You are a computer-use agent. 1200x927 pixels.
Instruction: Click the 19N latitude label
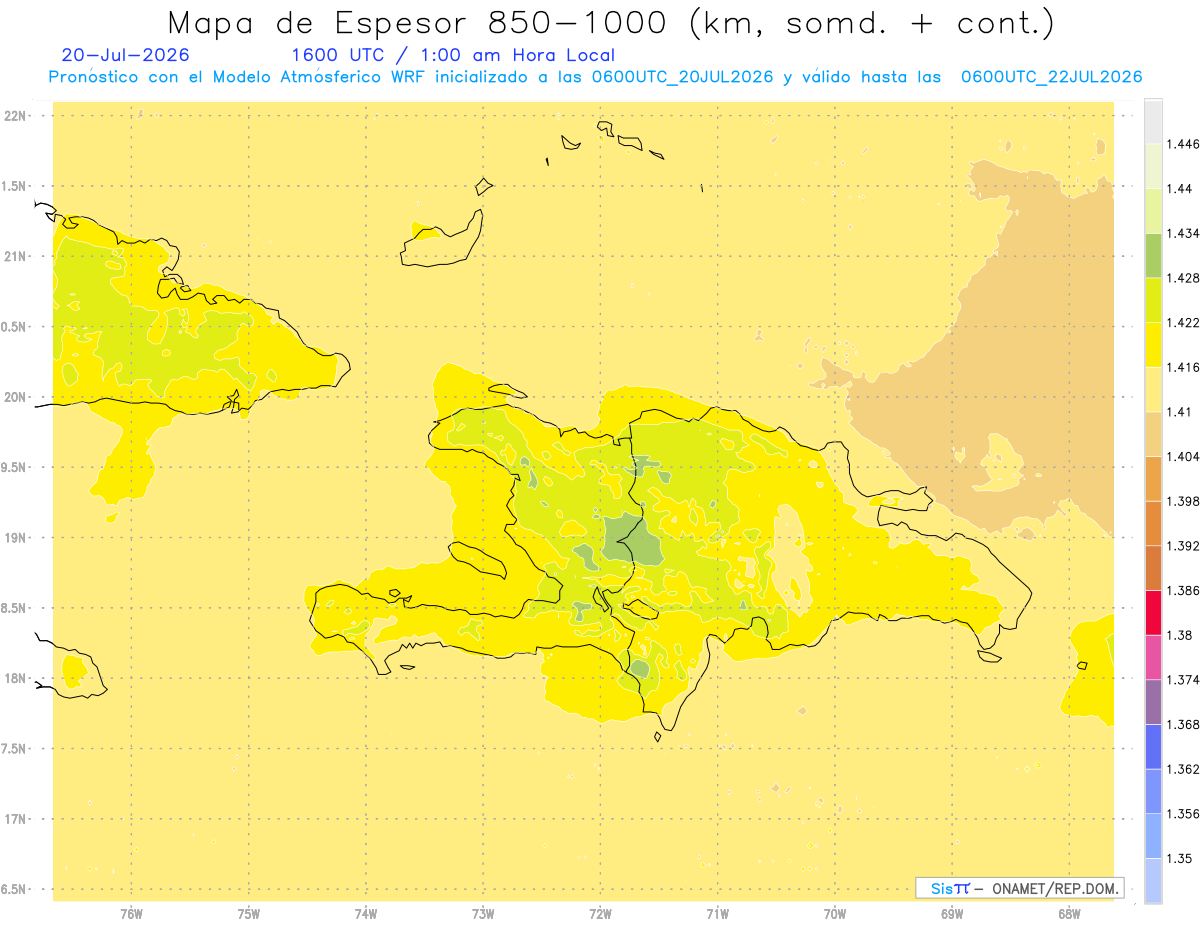[17, 537]
